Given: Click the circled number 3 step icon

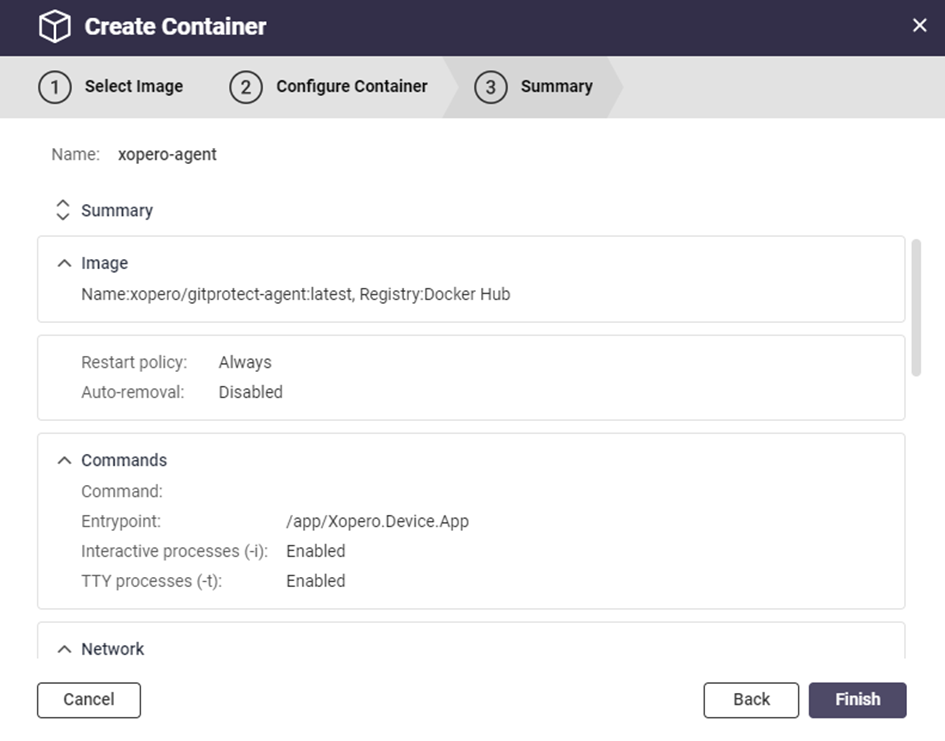Looking at the screenshot, I should point(490,87).
